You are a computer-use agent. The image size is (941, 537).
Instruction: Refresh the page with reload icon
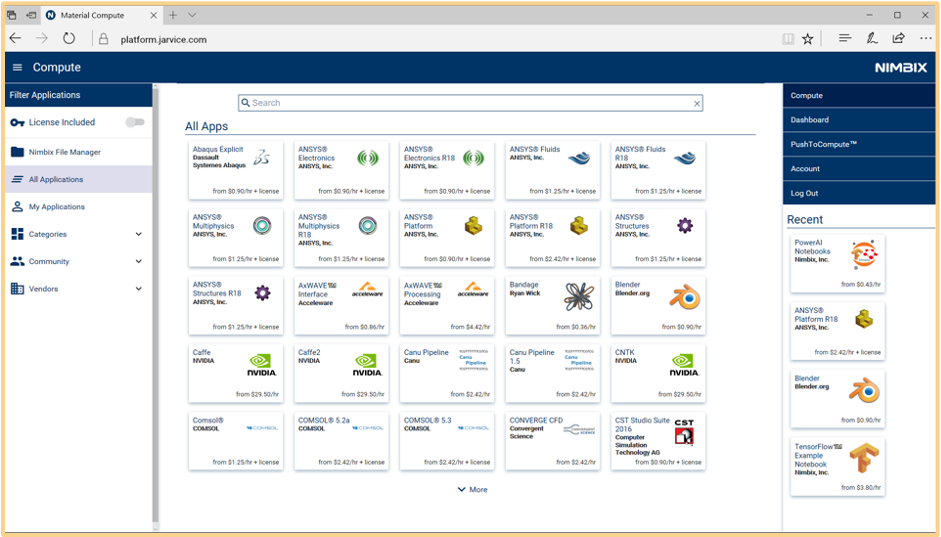point(69,38)
